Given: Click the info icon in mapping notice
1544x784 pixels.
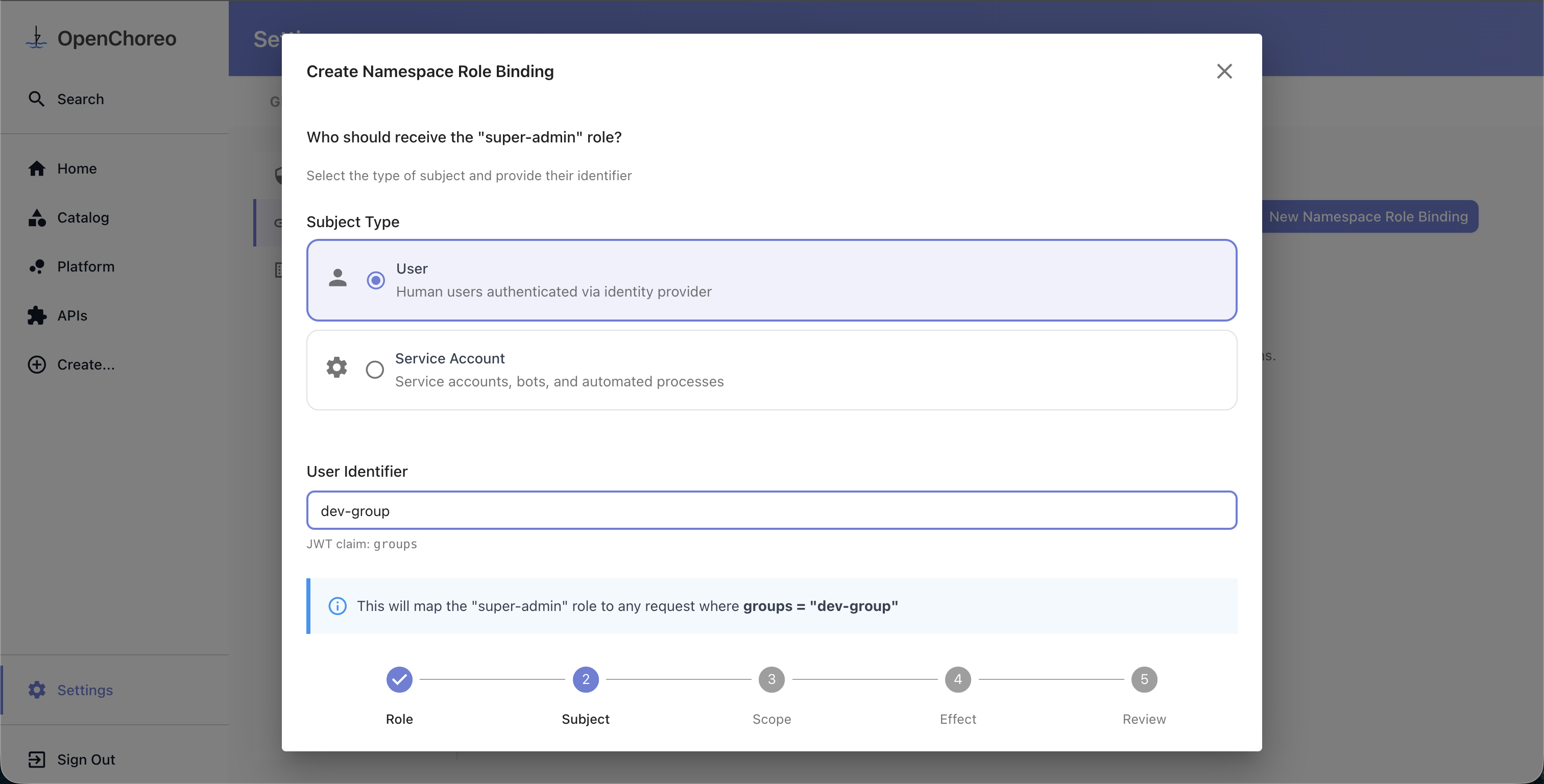Looking at the screenshot, I should (337, 606).
